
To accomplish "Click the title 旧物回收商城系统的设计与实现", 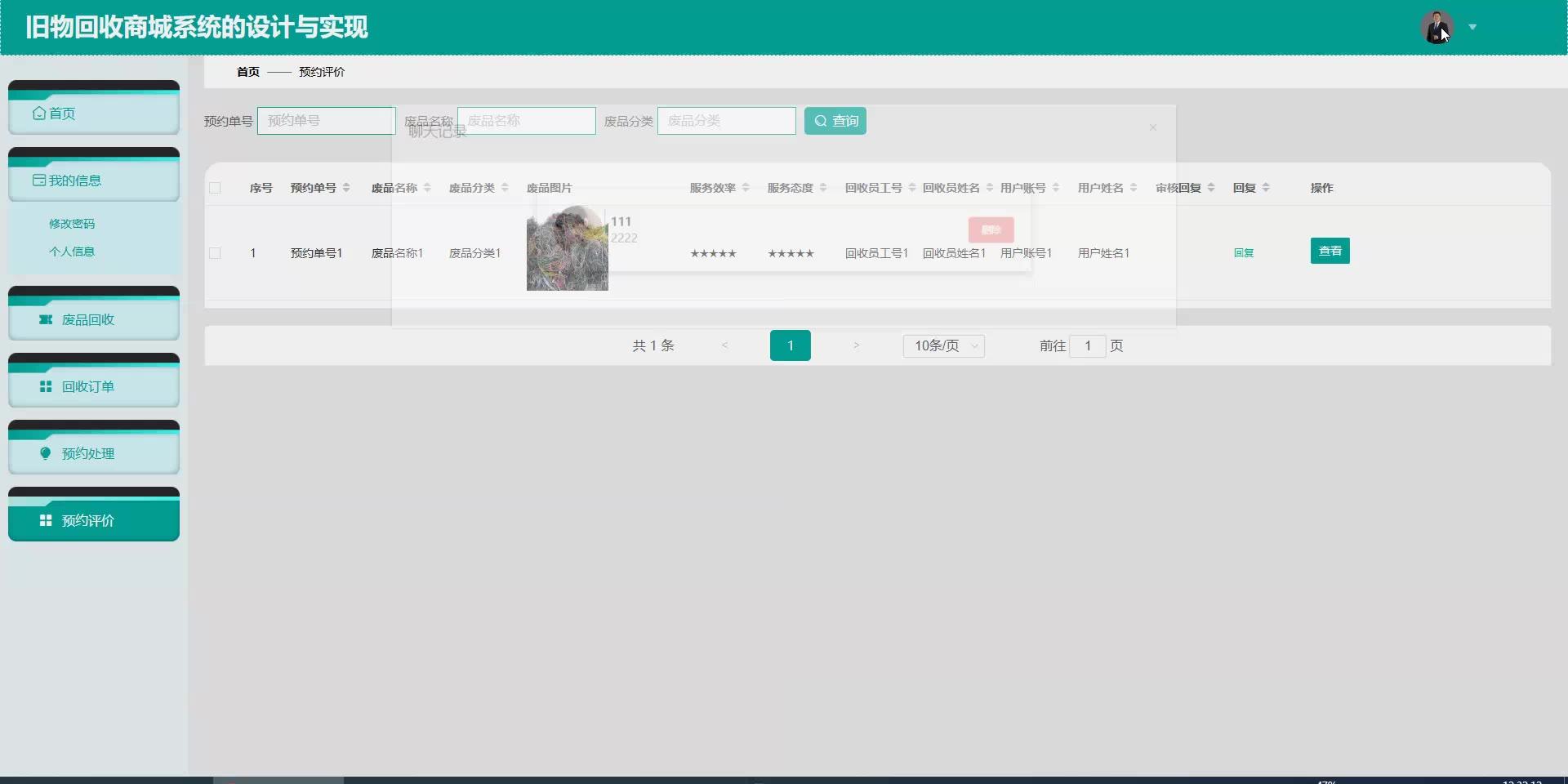I will pyautogui.click(x=197, y=27).
